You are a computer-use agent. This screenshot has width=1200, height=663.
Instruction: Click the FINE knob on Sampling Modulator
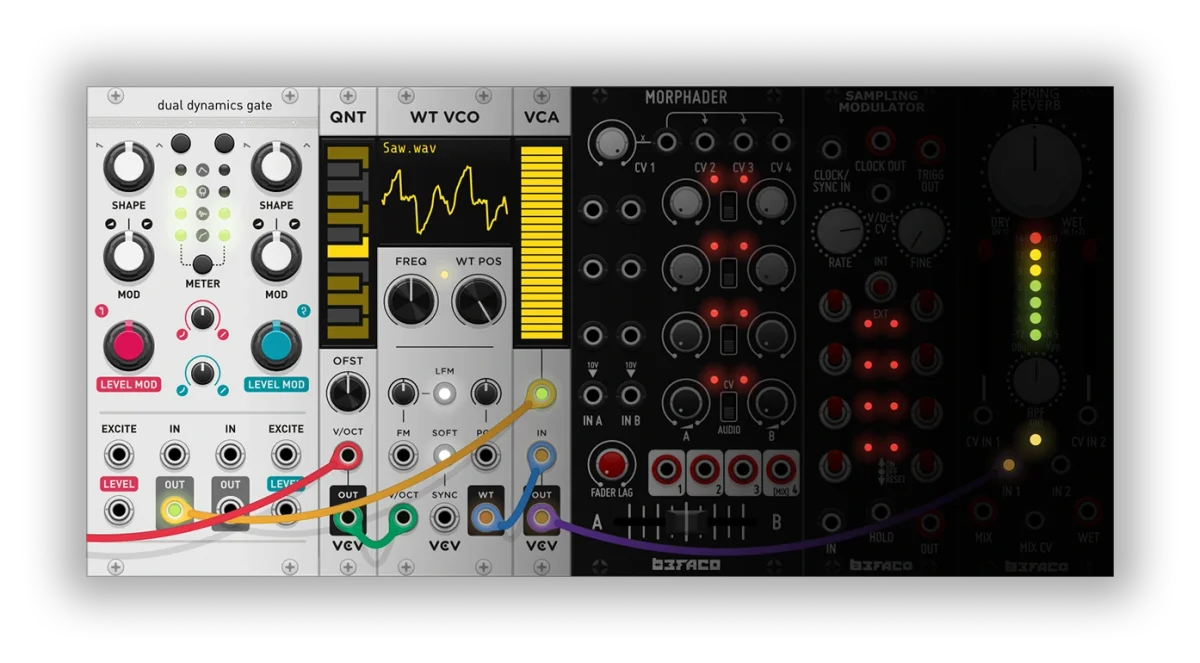[921, 232]
